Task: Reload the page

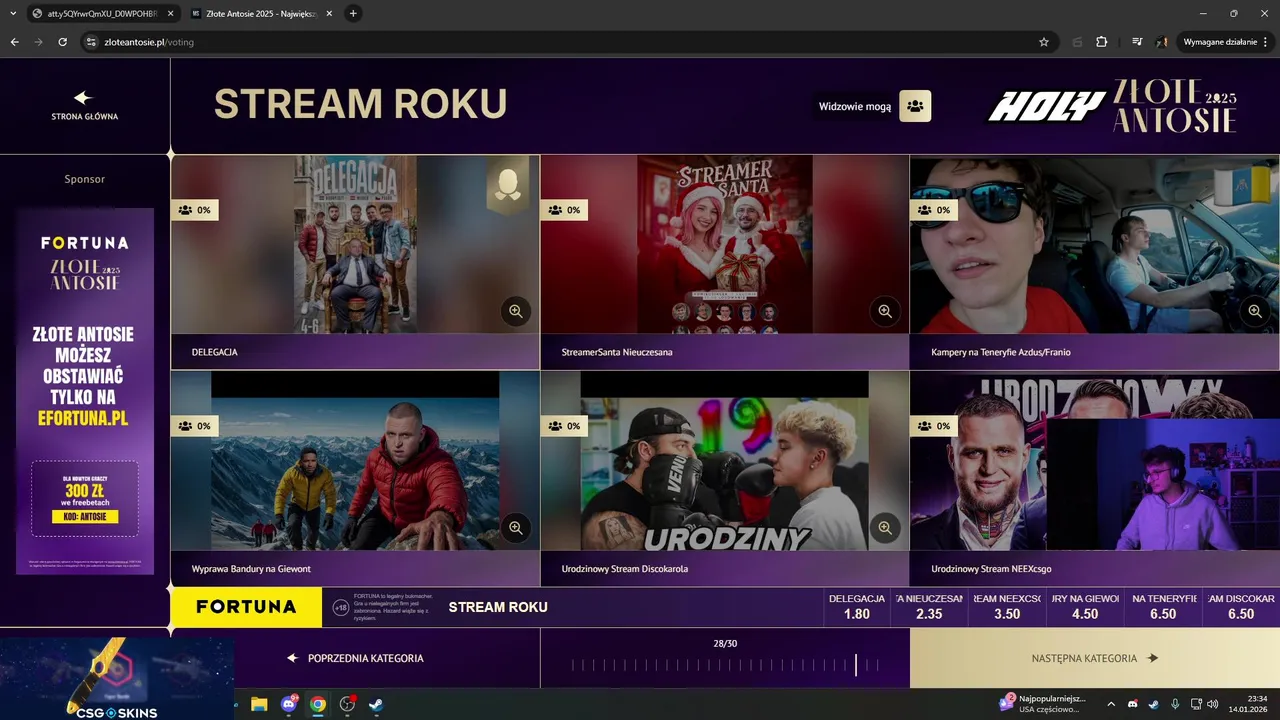Action: pyautogui.click(x=62, y=42)
